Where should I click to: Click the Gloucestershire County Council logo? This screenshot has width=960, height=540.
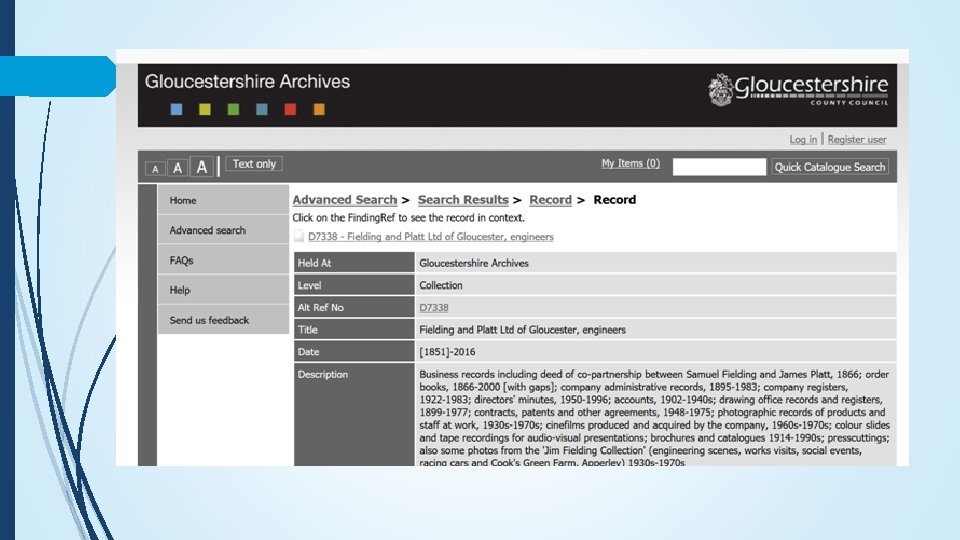tap(798, 90)
